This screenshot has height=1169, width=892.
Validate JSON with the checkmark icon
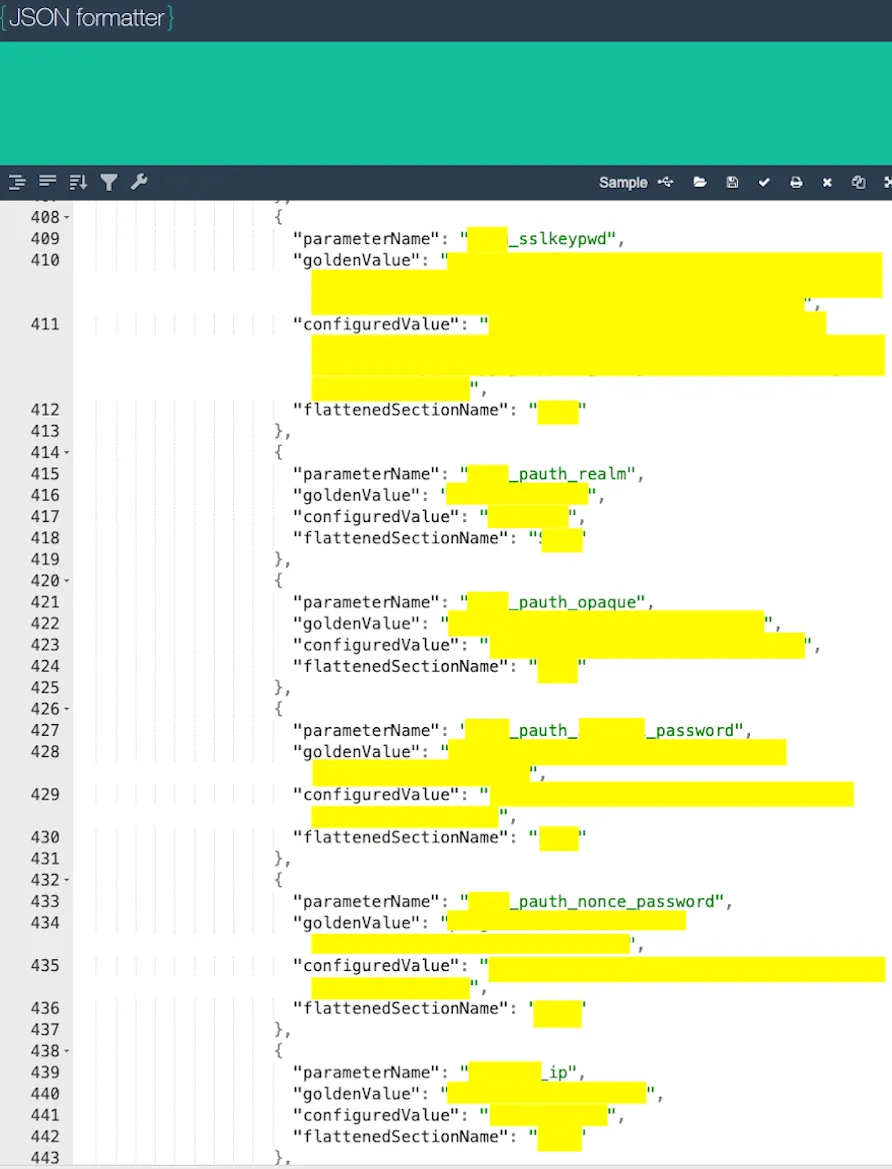(764, 182)
